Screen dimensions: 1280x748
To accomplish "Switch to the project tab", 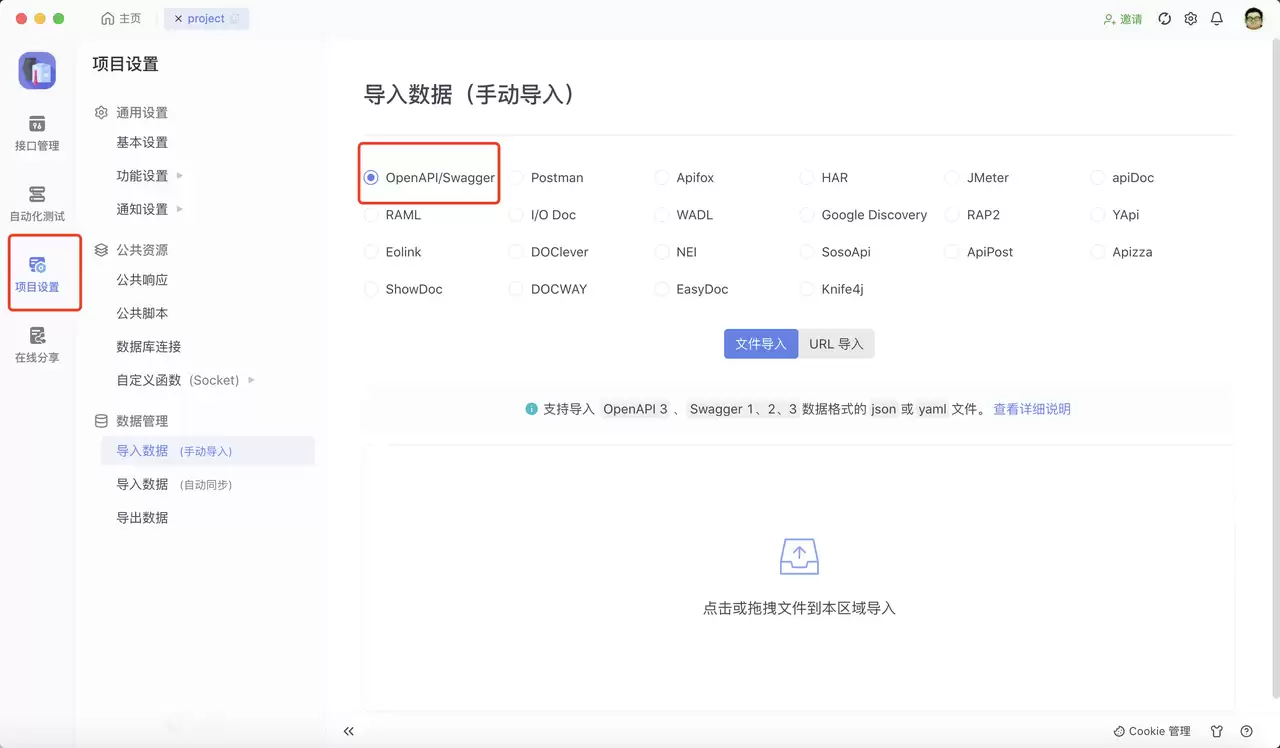I will coord(206,19).
